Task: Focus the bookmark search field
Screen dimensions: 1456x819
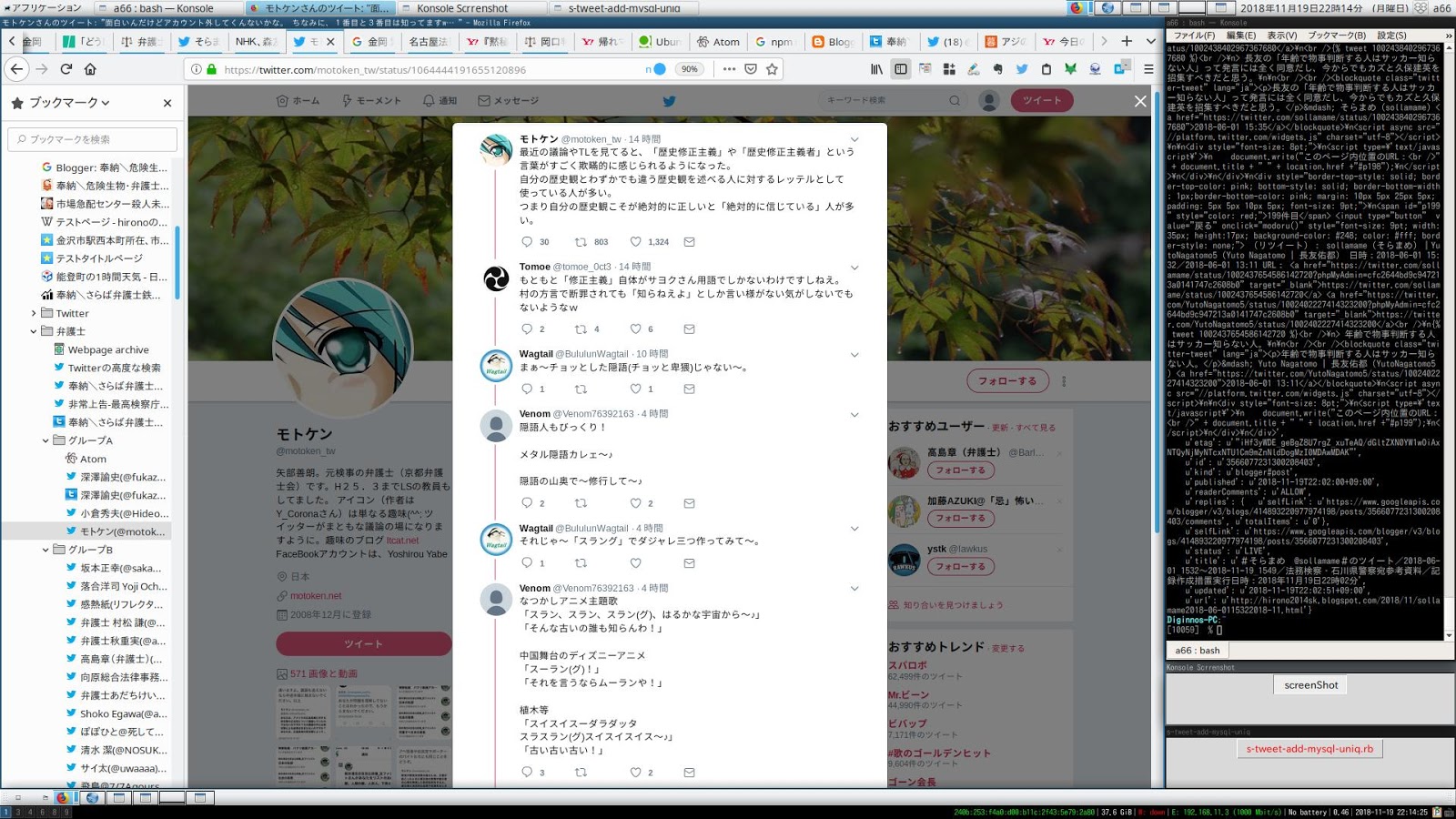Action: [93, 139]
